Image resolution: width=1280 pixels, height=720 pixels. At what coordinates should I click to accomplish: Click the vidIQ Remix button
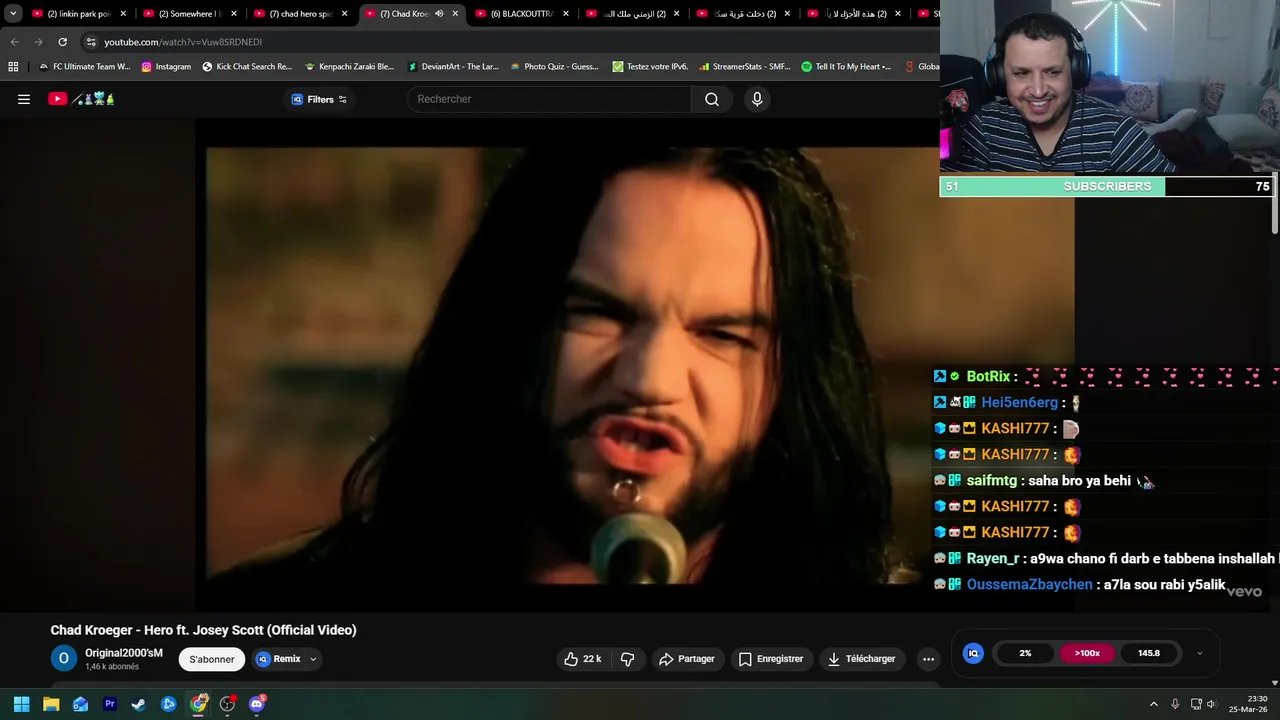(279, 659)
